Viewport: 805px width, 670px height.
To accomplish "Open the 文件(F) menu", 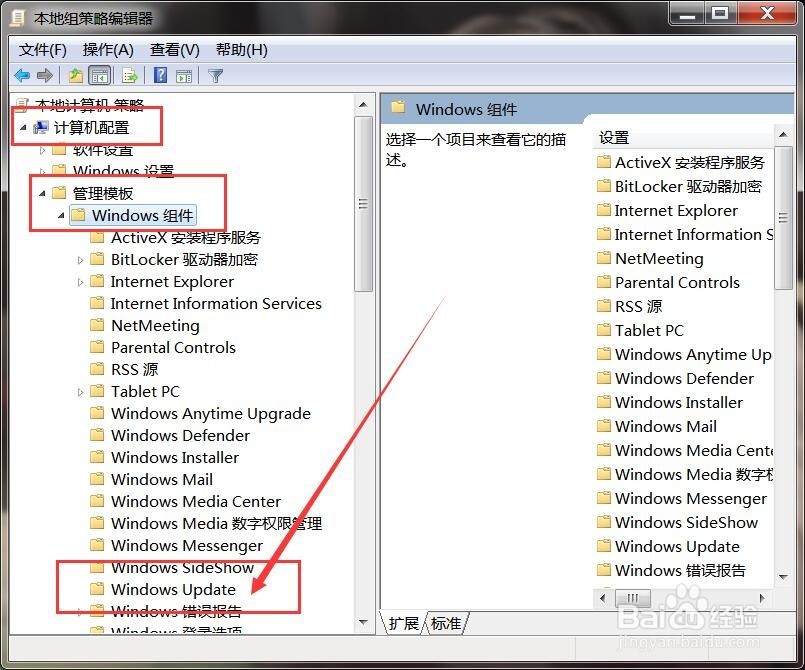I will click(x=43, y=50).
